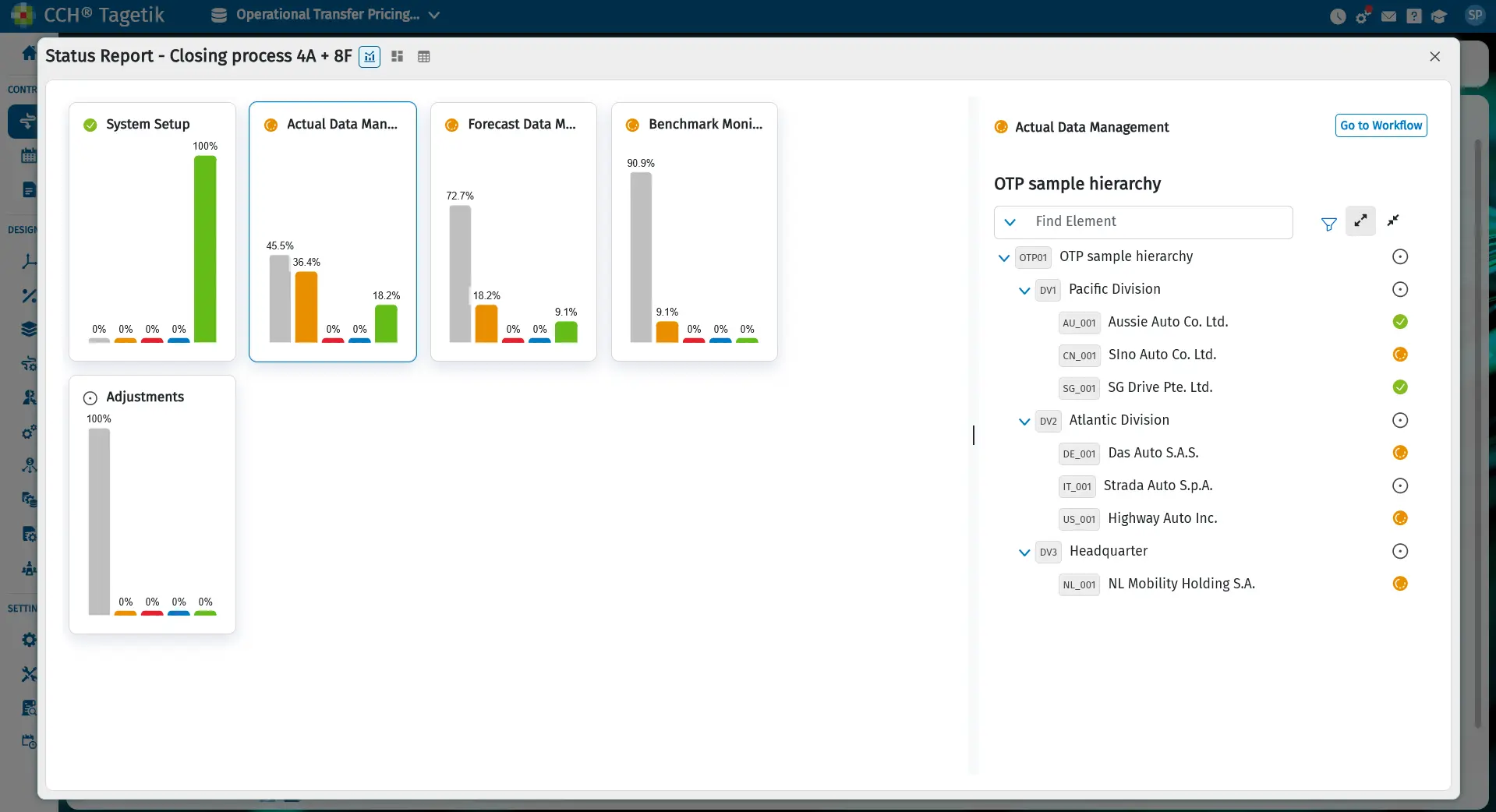Switch to chart view icon
The width and height of the screenshot is (1496, 812).
(x=370, y=57)
